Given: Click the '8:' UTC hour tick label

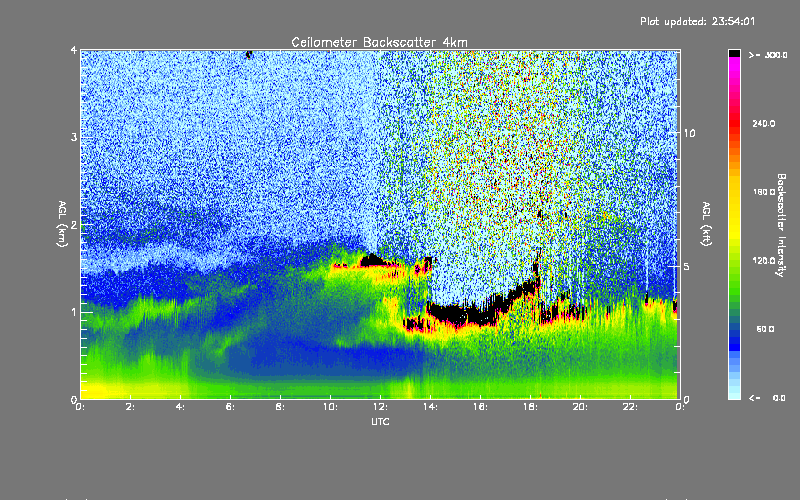Looking at the screenshot, I should 280,407.
